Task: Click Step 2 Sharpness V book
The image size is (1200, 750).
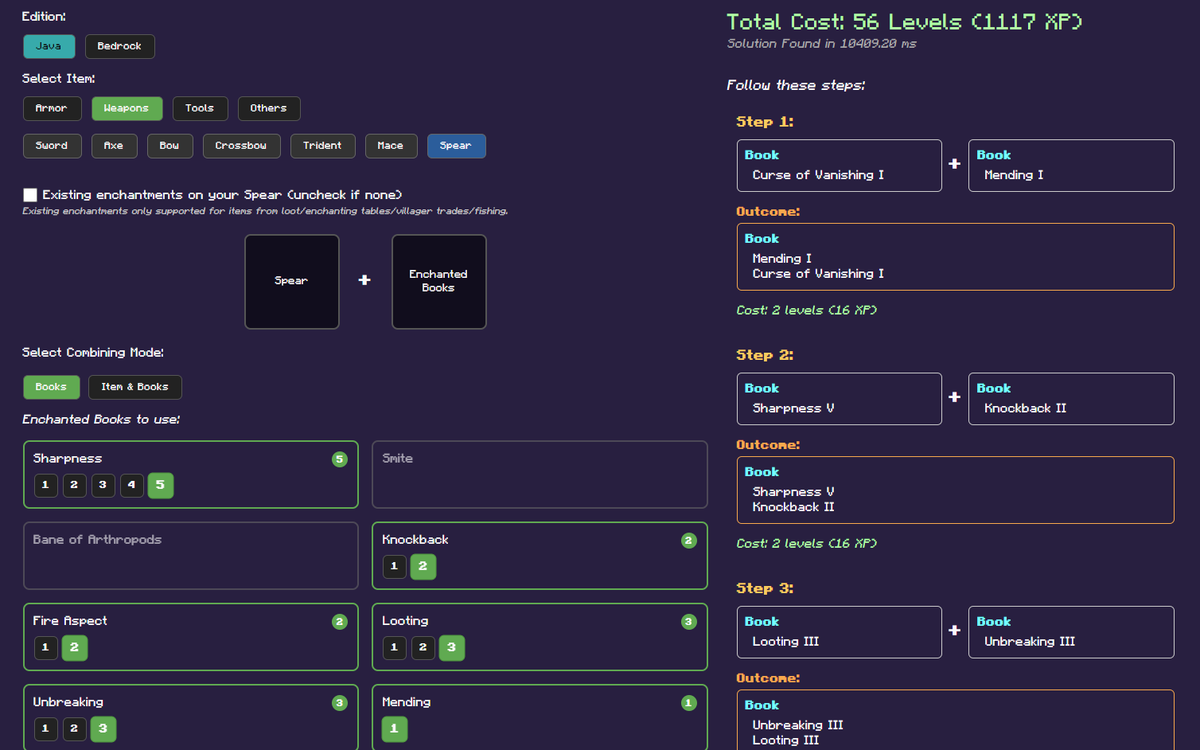Action: click(x=839, y=398)
